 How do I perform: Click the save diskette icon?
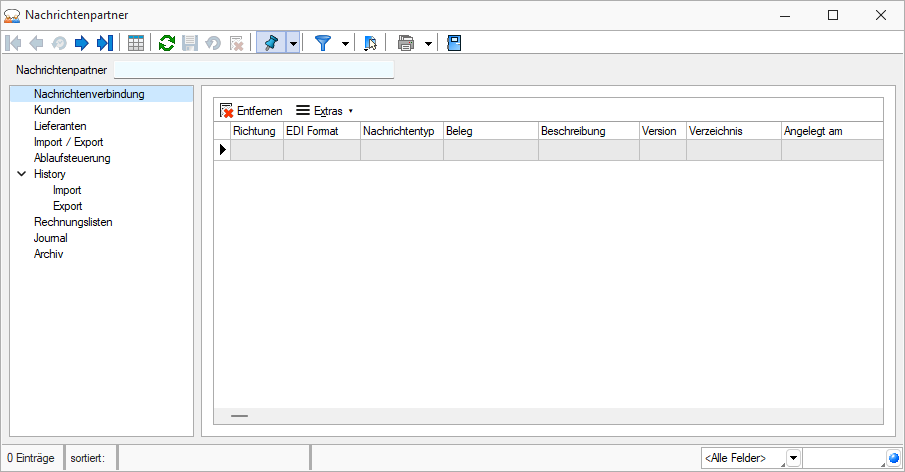[x=190, y=43]
